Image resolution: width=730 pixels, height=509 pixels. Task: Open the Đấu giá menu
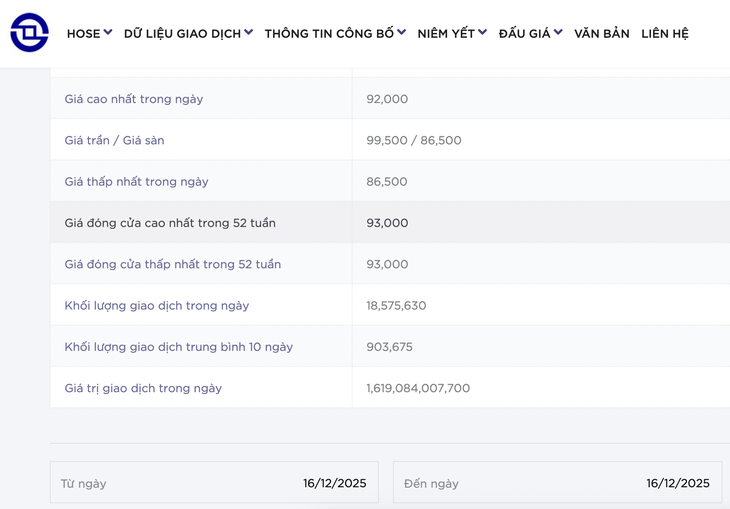524,34
